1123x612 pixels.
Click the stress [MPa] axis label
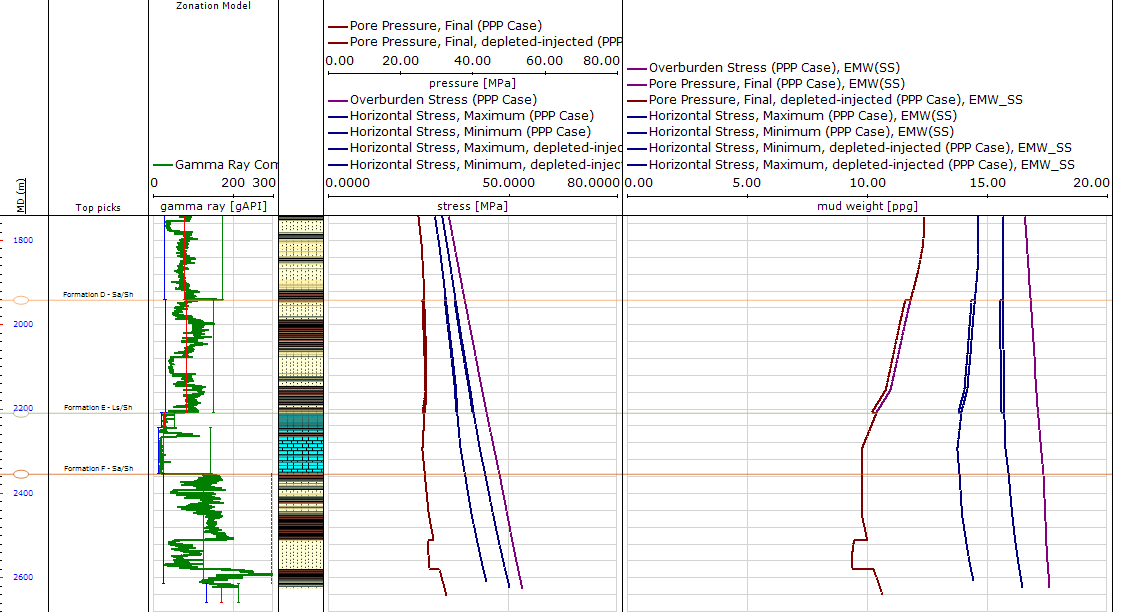pyautogui.click(x=472, y=207)
